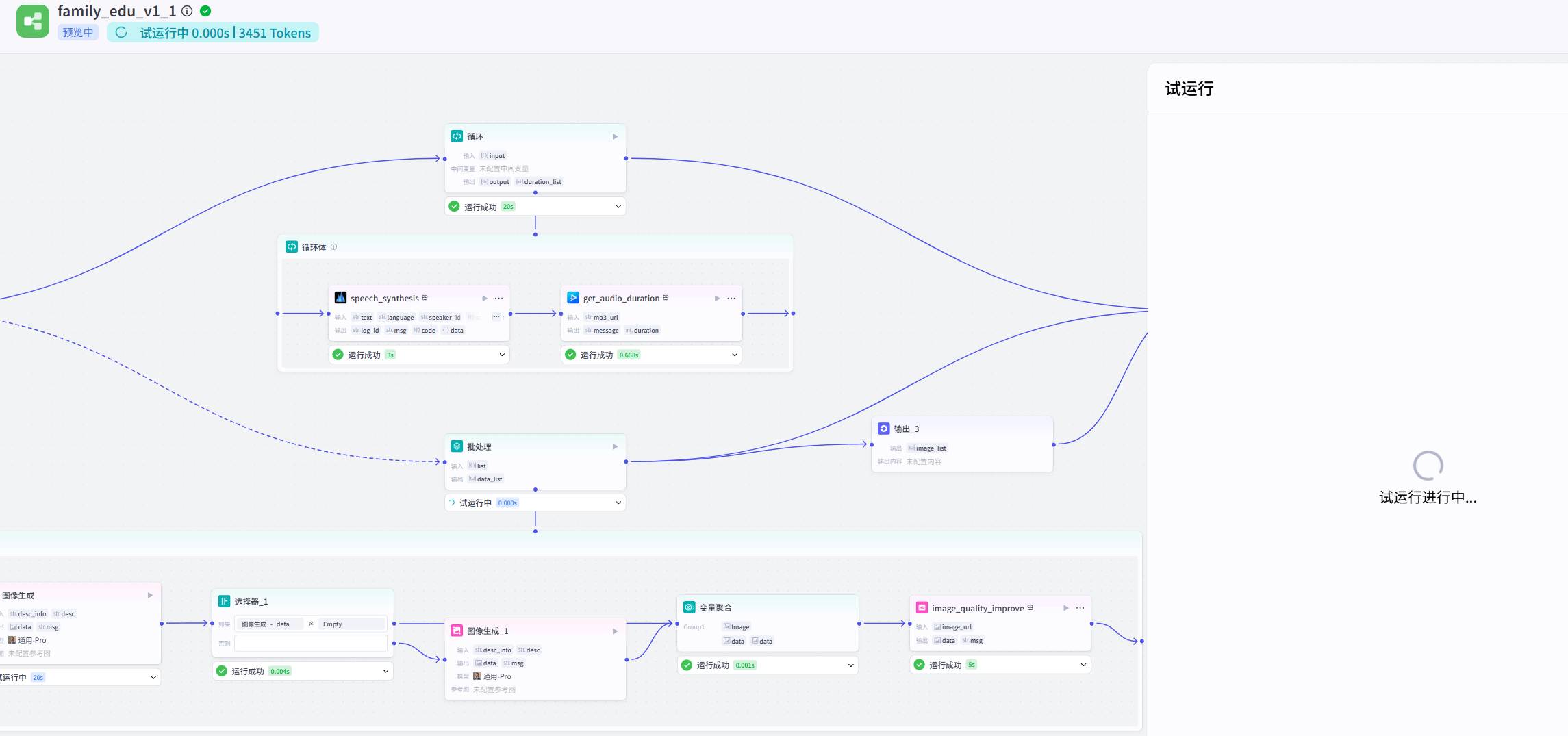Screen dimensions: 1568x736
Task: Expand 变量聚合 run success details
Action: click(x=850, y=665)
